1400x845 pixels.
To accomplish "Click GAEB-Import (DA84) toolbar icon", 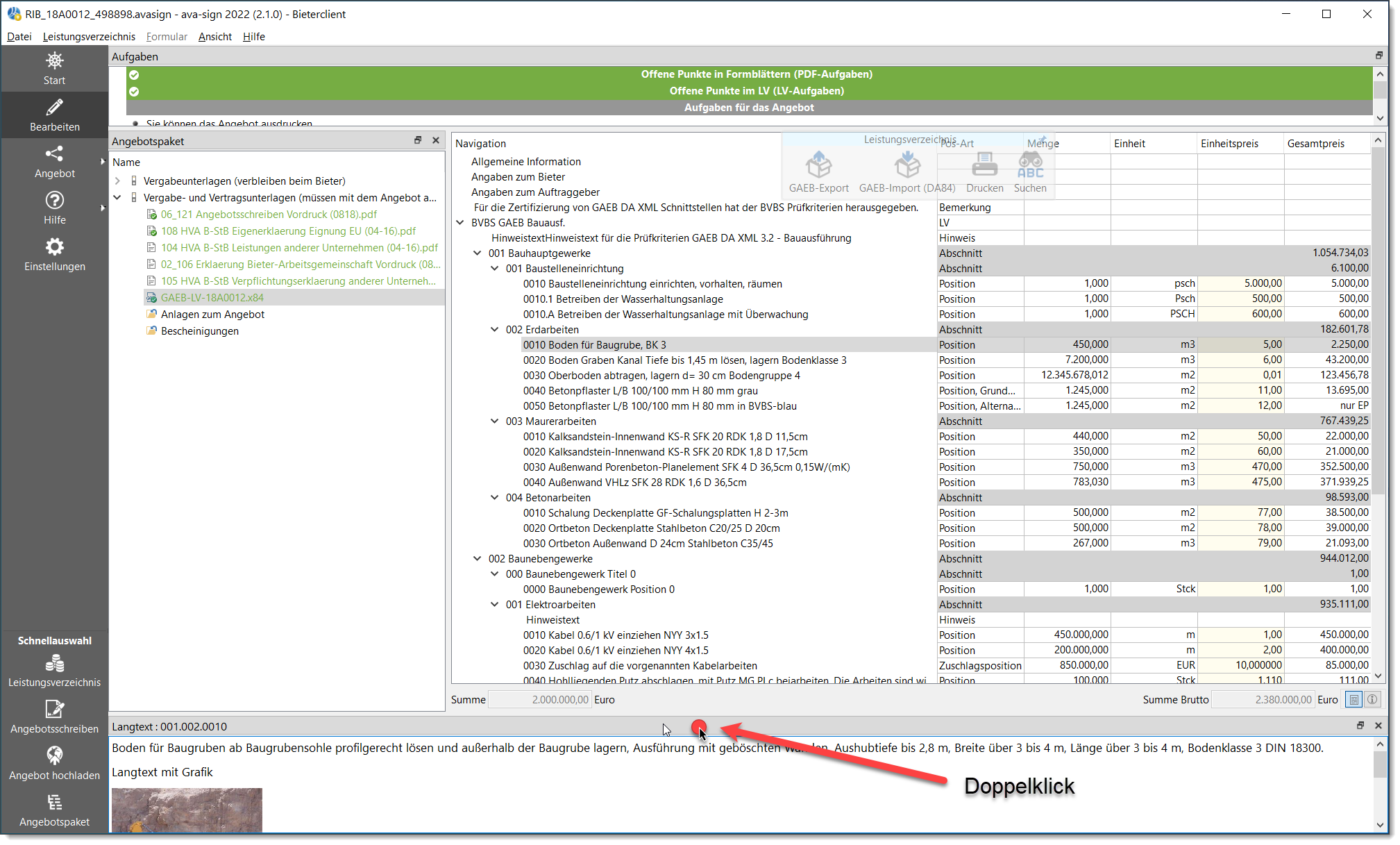I will [906, 165].
